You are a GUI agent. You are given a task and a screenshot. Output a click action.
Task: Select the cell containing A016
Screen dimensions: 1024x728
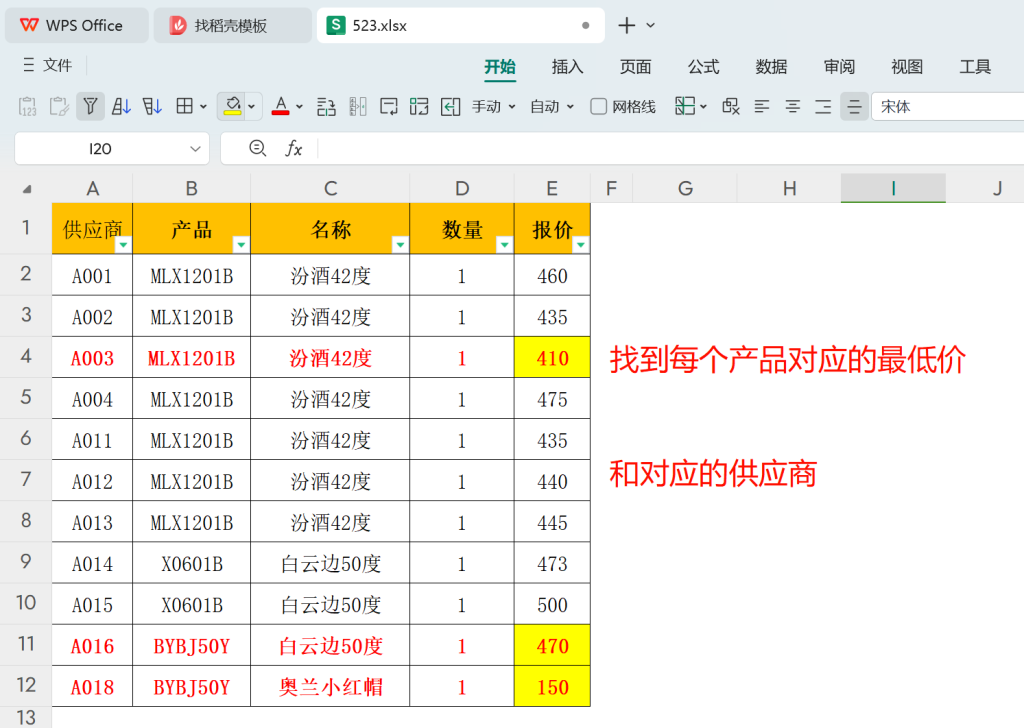click(x=92, y=646)
